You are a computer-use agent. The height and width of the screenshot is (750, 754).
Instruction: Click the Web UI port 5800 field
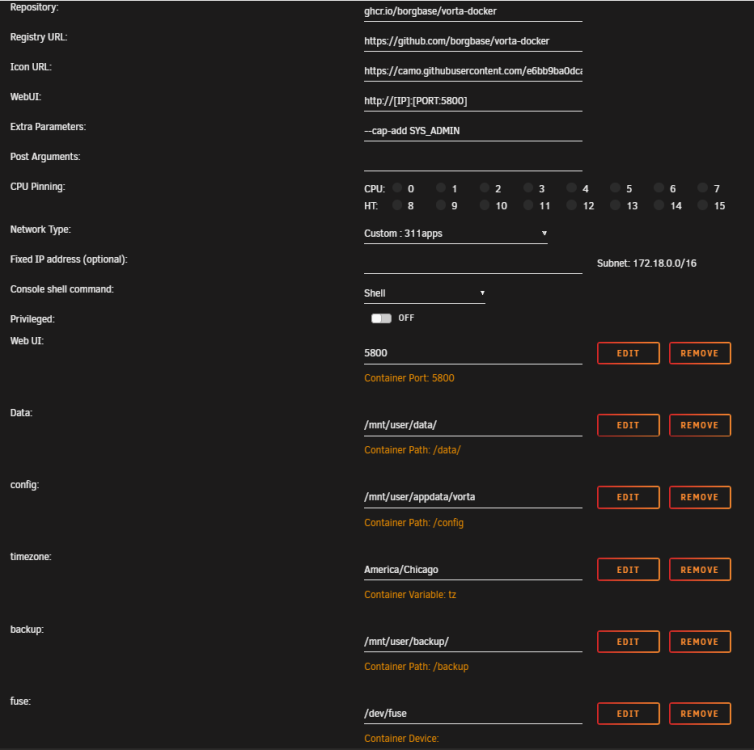pos(473,354)
